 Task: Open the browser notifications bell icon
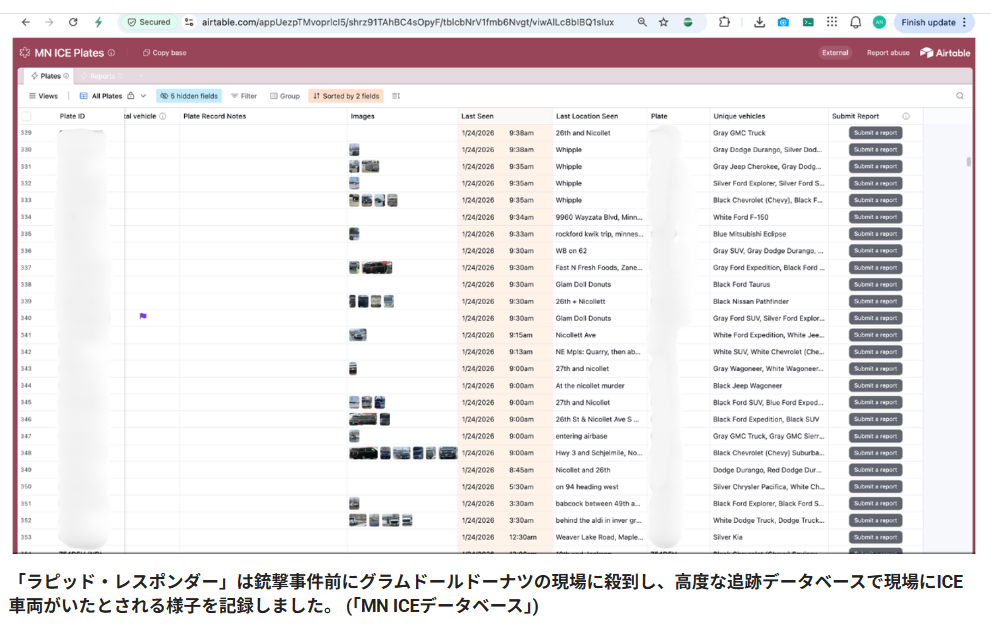pos(855,22)
